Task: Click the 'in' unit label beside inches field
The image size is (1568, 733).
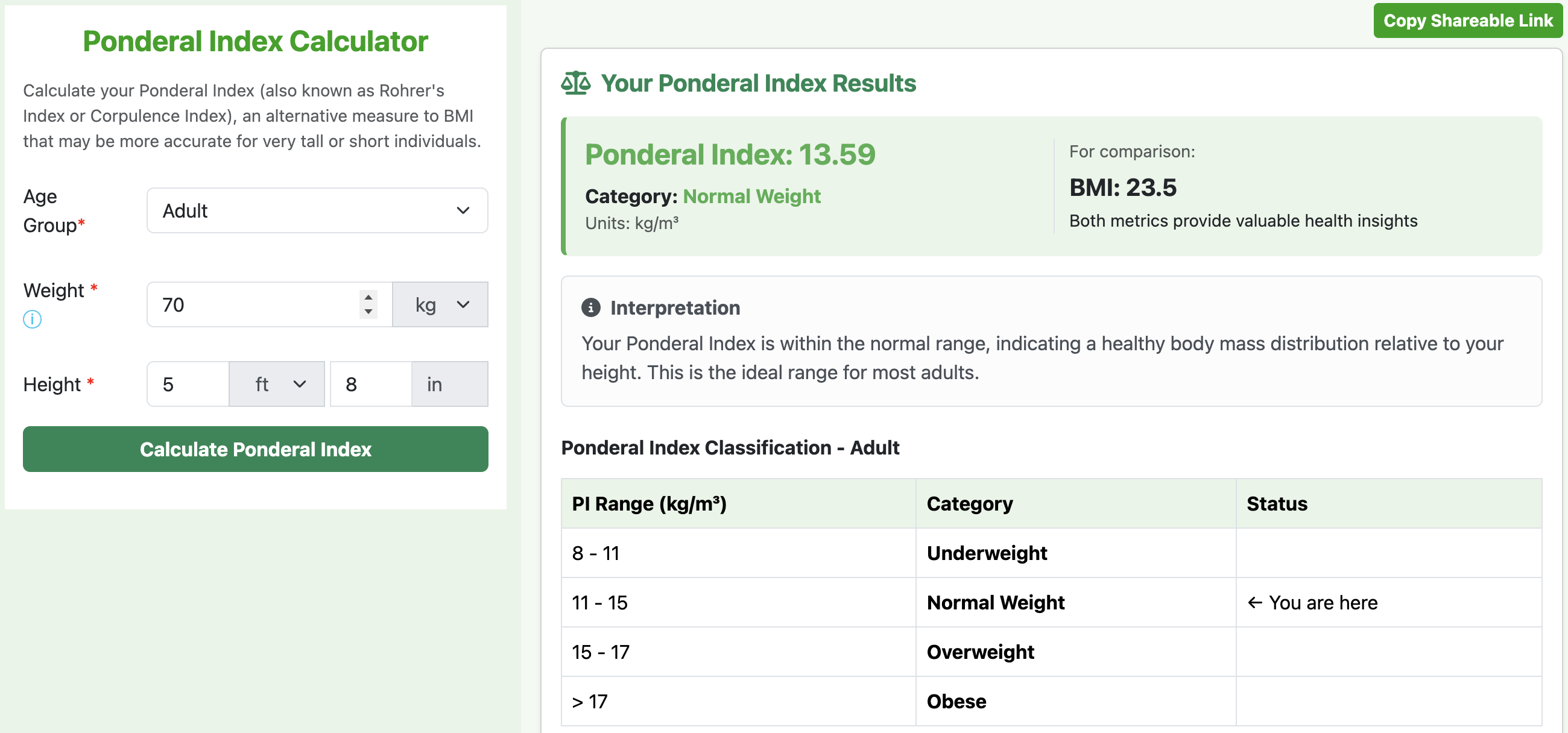Action: (x=434, y=384)
